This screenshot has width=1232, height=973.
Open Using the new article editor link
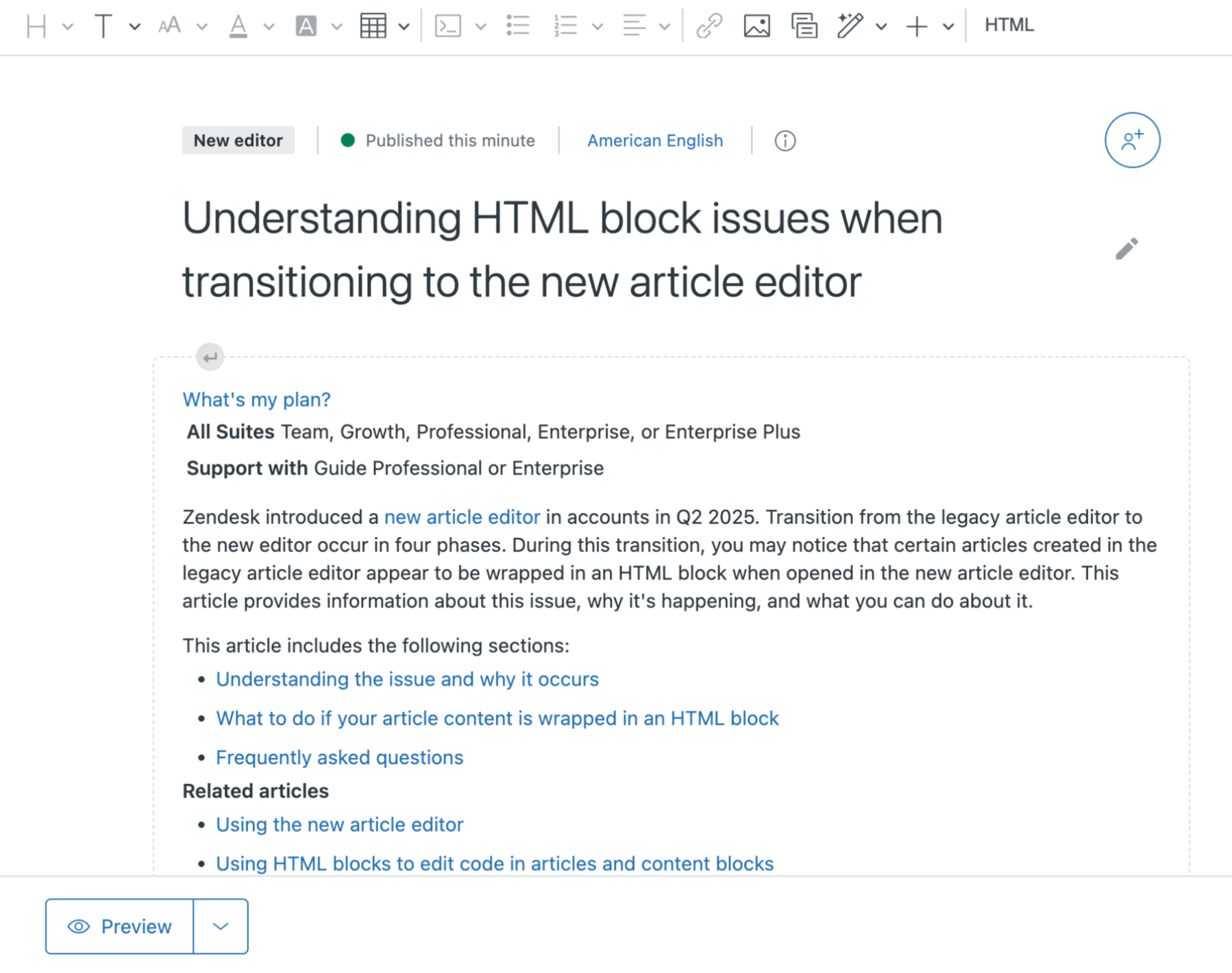coord(339,824)
